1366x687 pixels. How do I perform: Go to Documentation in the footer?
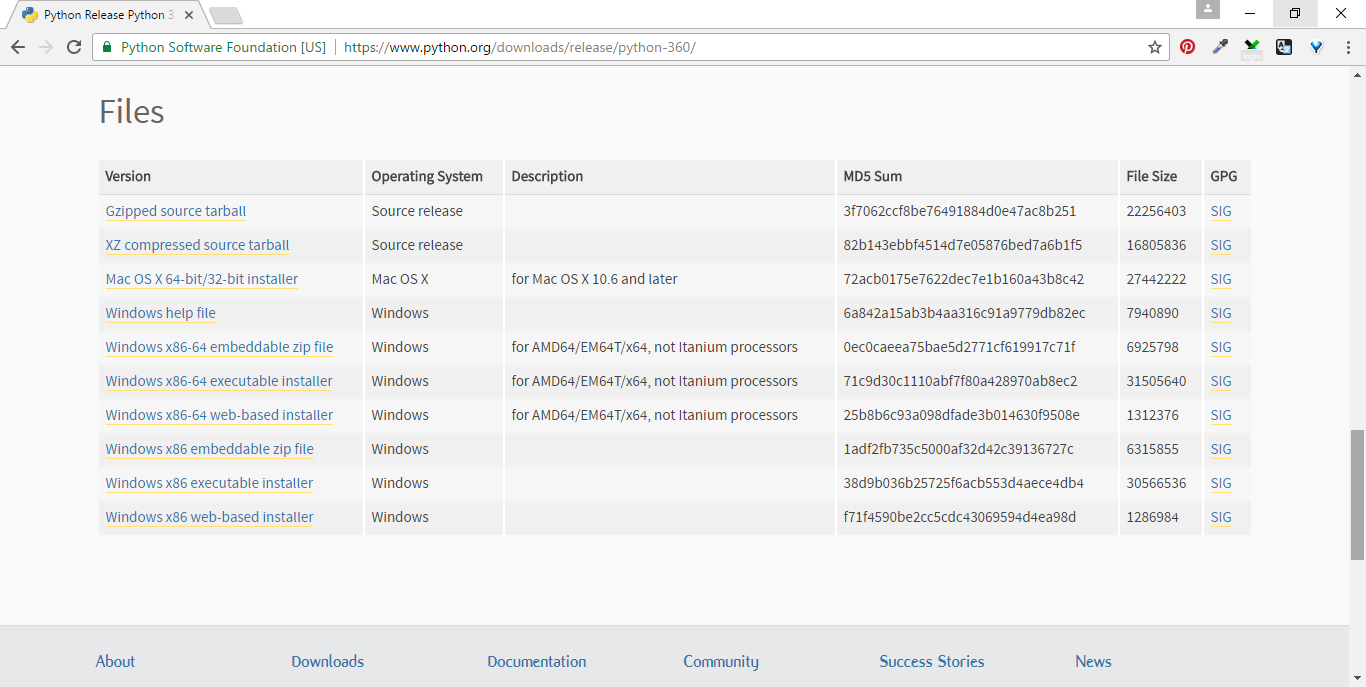coord(536,661)
